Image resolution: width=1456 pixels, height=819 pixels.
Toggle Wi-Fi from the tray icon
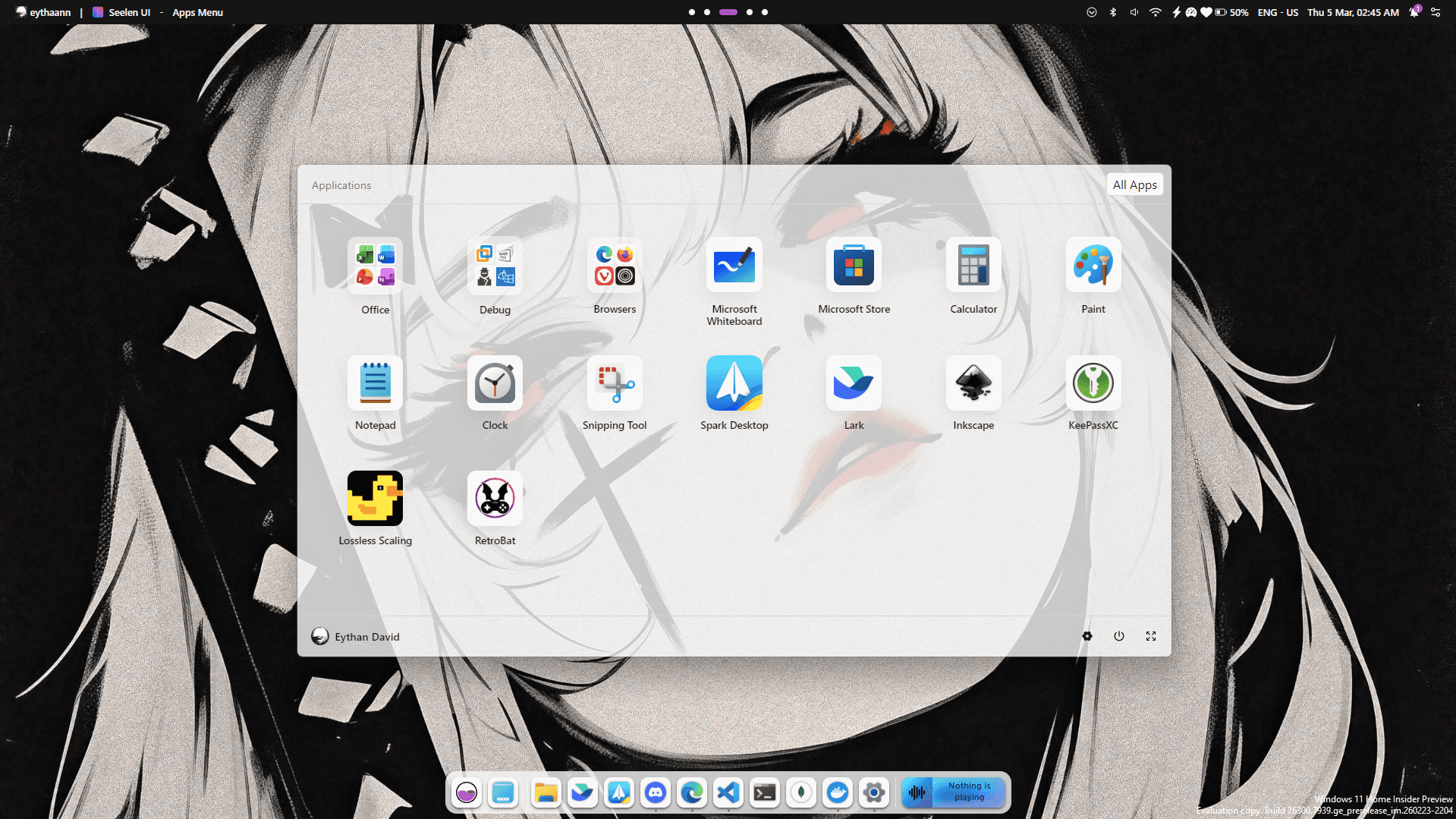point(1155,12)
